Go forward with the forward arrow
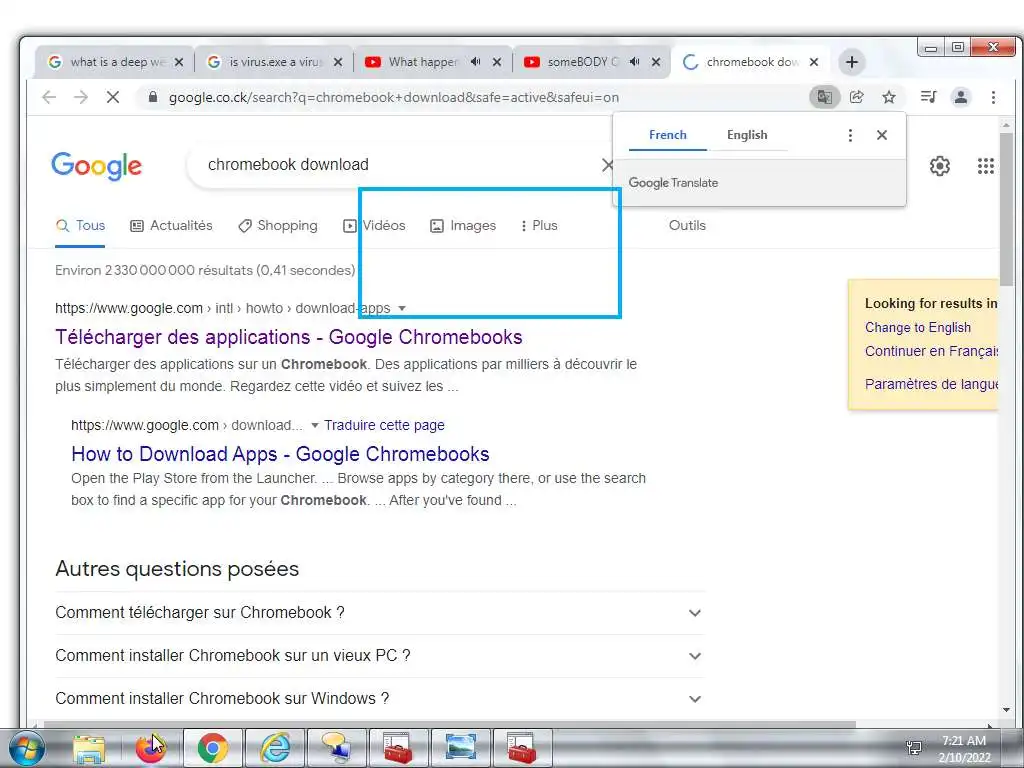 pyautogui.click(x=81, y=97)
